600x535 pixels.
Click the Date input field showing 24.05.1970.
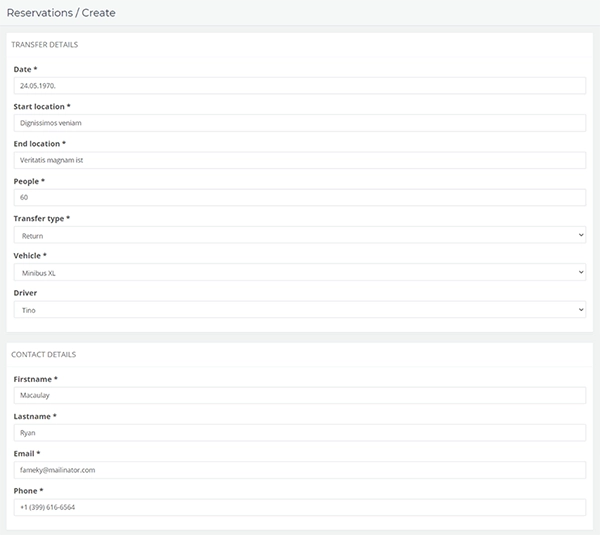tap(299, 86)
